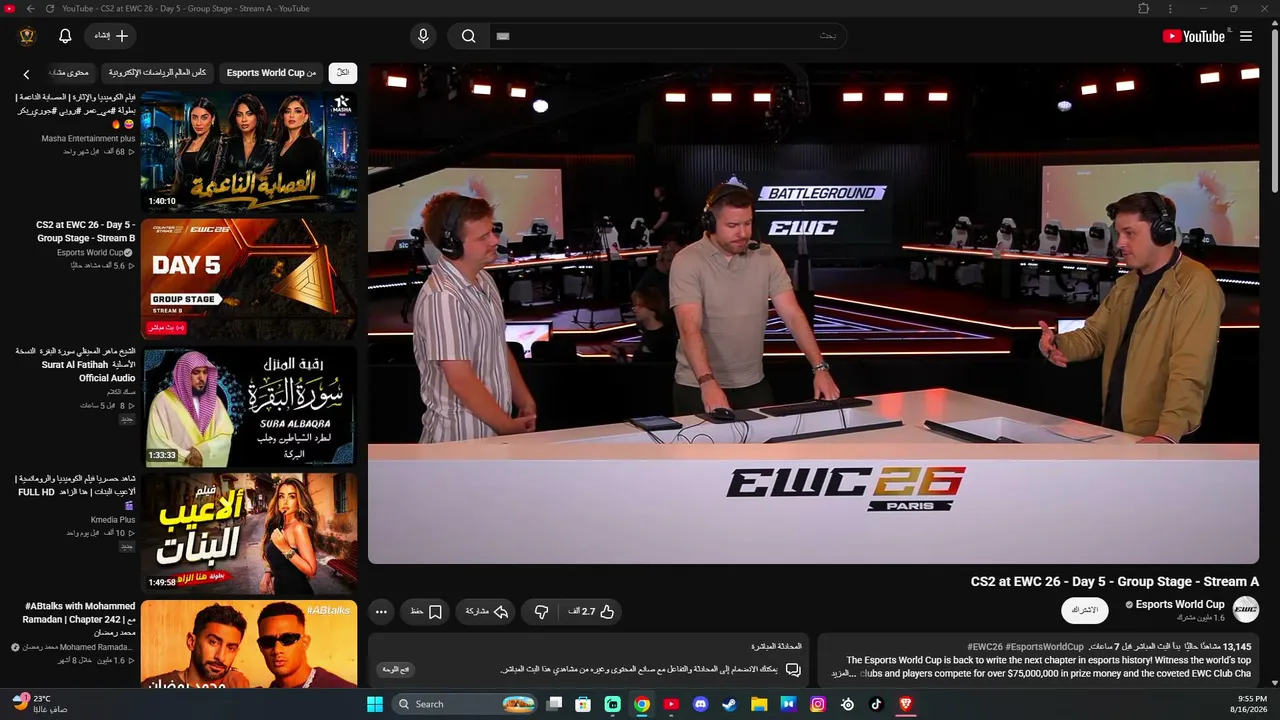1280x720 pixels.
Task: Open the YouTube hamburger guide menu
Action: [1246, 36]
